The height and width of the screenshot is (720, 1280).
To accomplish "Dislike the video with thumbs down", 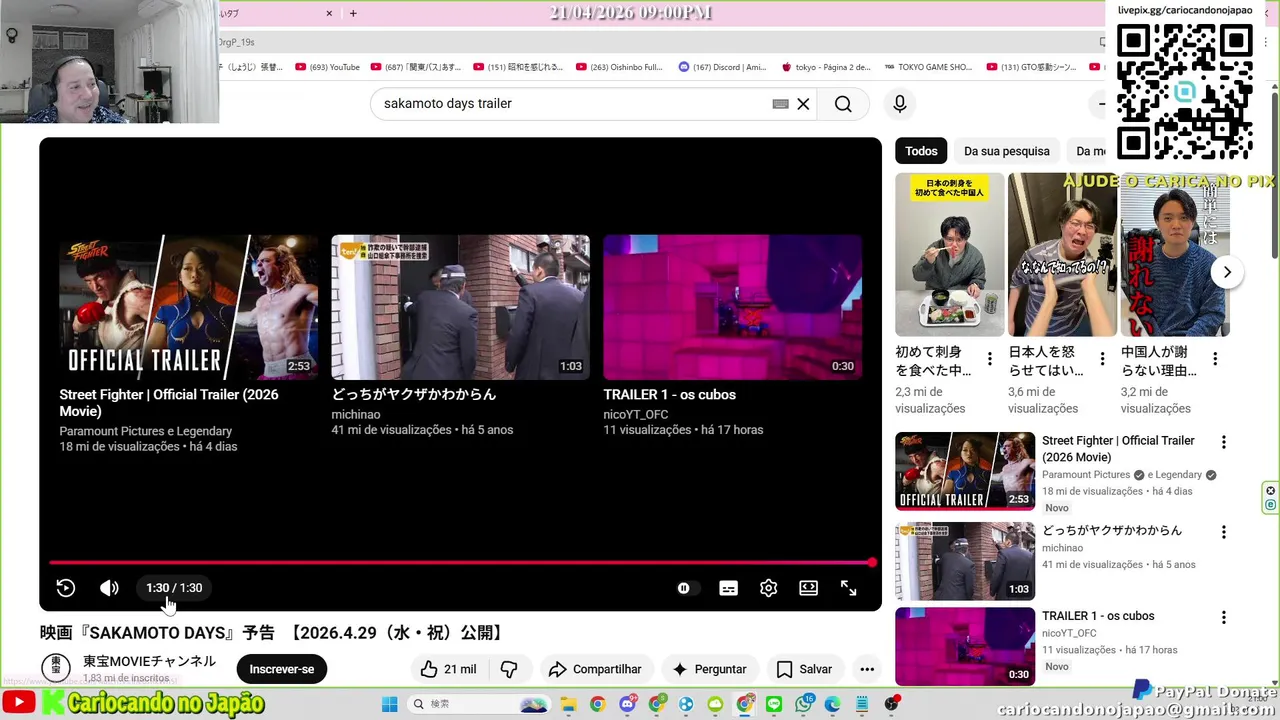I will pos(509,669).
